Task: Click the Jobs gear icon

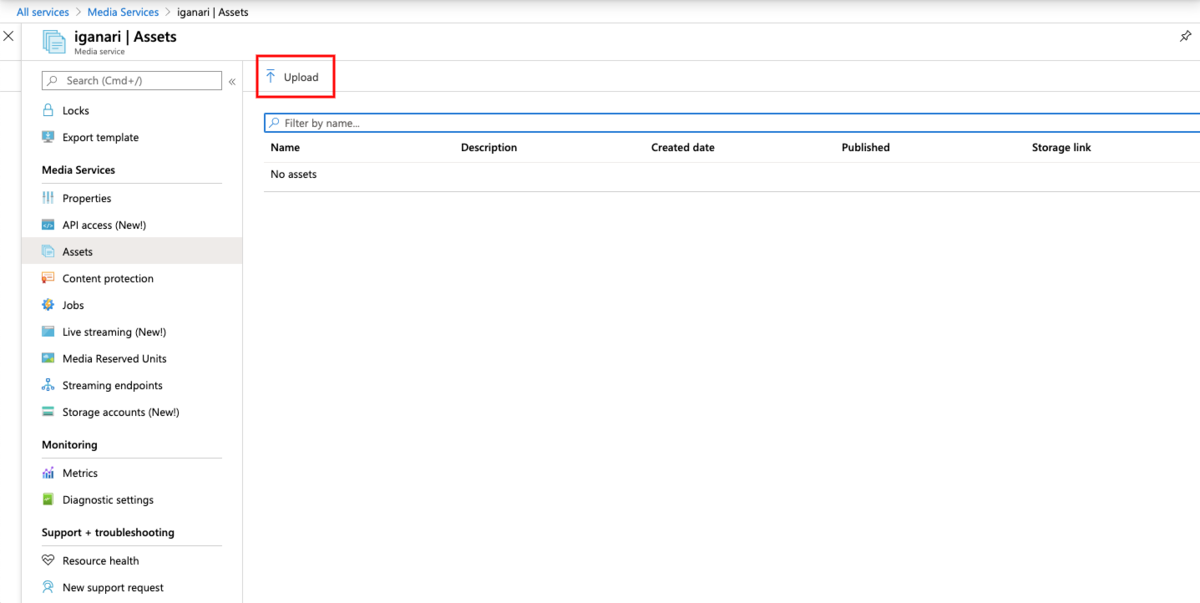Action: pyautogui.click(x=48, y=305)
